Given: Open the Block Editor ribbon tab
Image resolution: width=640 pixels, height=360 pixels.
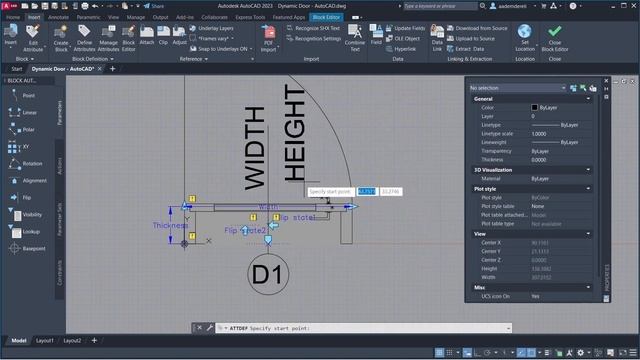Looking at the screenshot, I should [326, 17].
